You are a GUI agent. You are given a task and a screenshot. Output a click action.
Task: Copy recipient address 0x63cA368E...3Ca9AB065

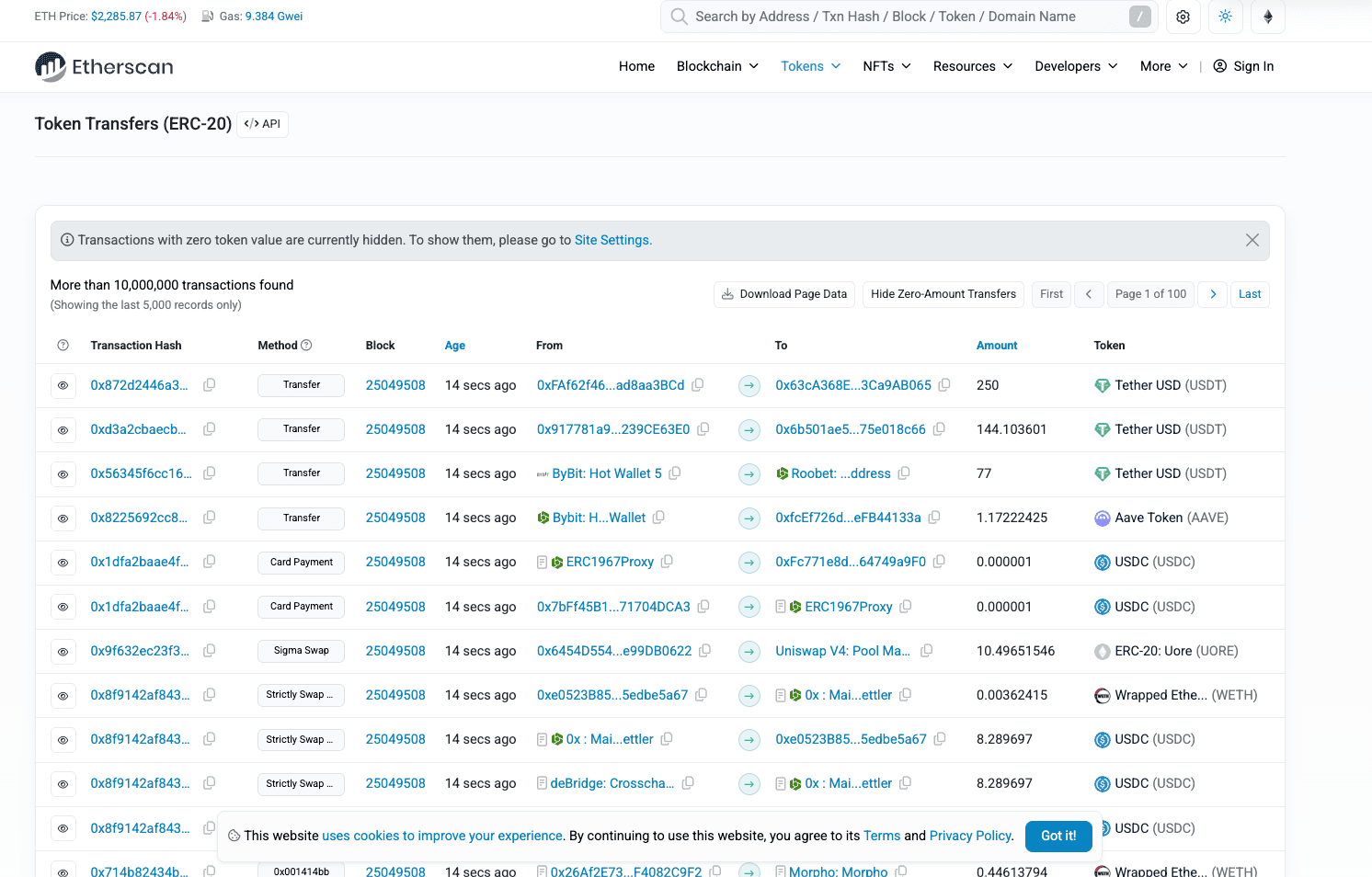tap(944, 385)
